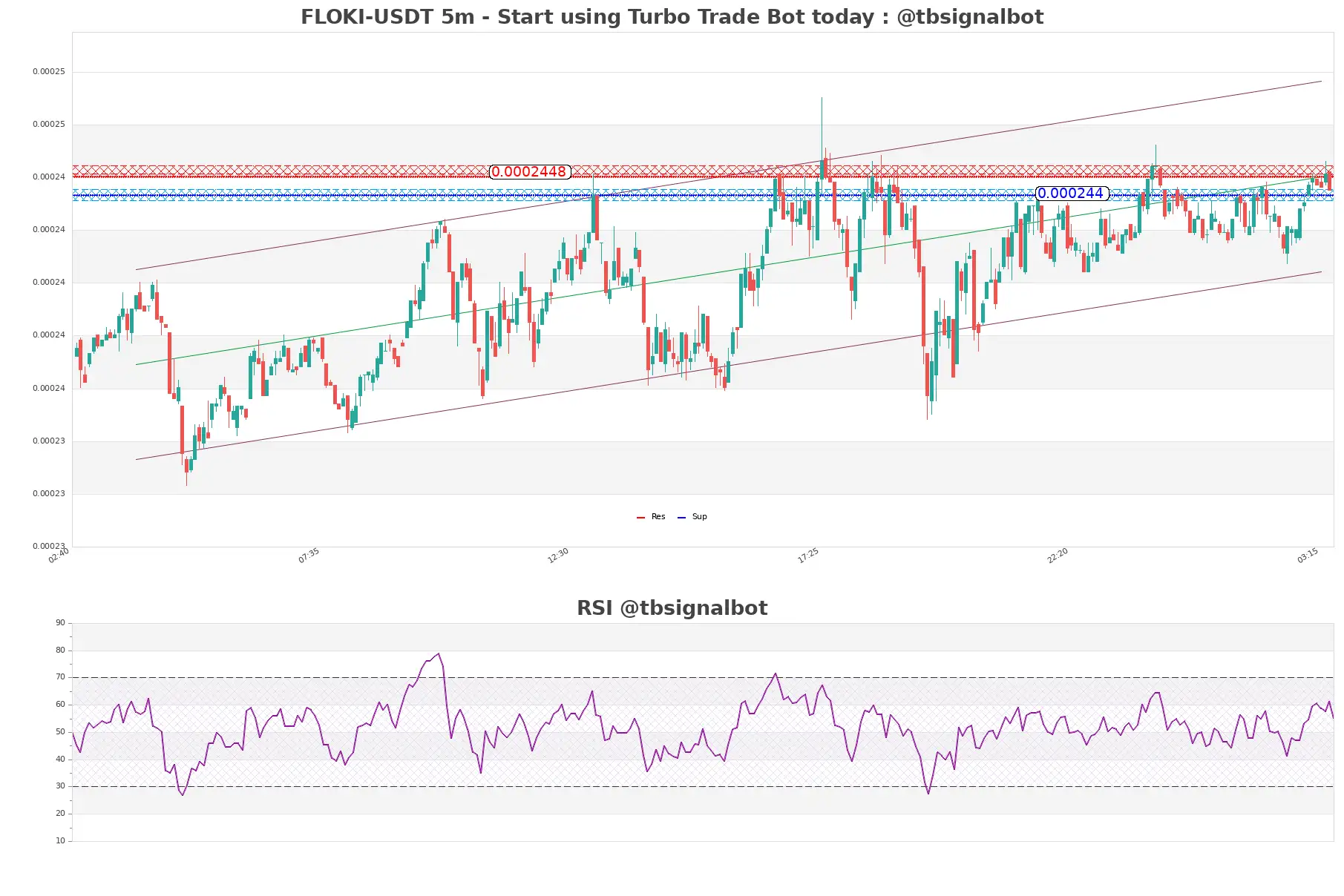Viewport: 1344px width, 896px height.
Task: Click the 22:20 time axis label
Action: click(x=1058, y=556)
